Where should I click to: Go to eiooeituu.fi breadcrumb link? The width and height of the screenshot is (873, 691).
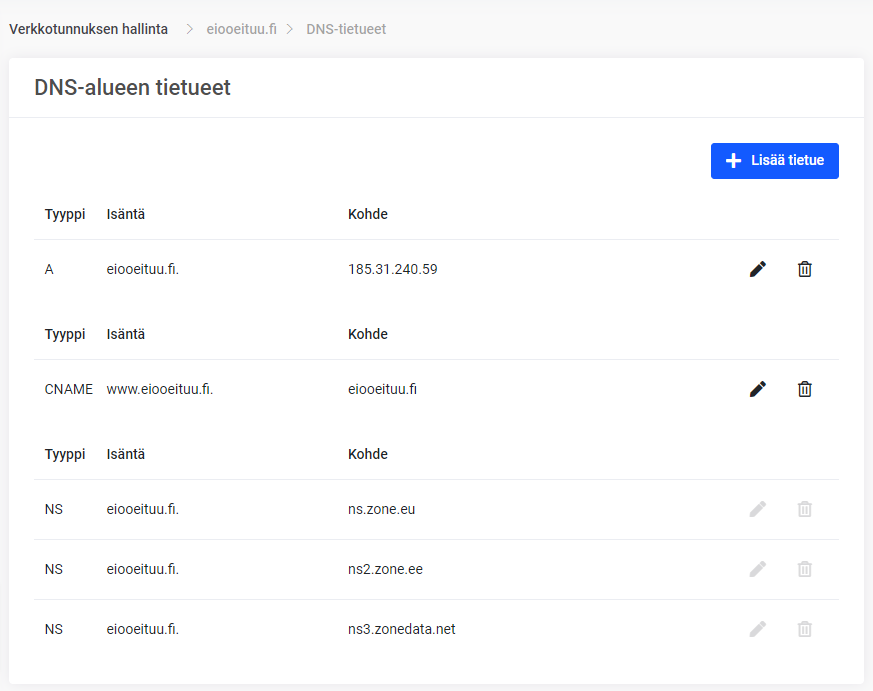(x=241, y=29)
